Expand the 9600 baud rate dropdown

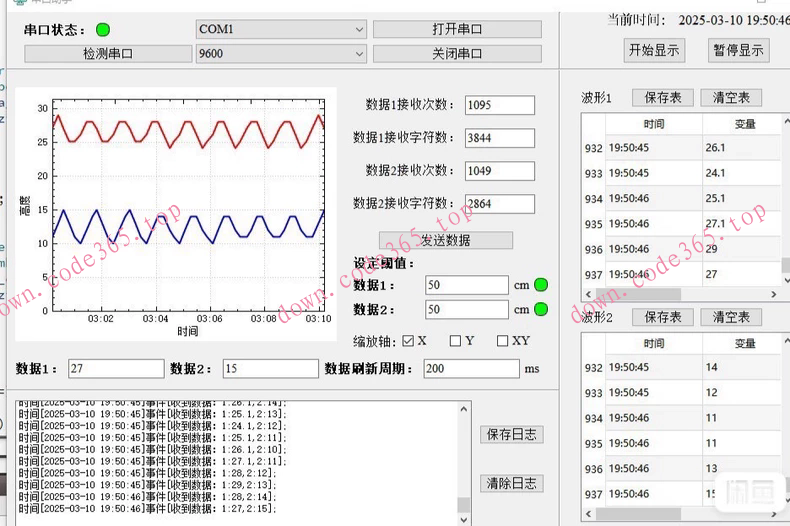281,53
